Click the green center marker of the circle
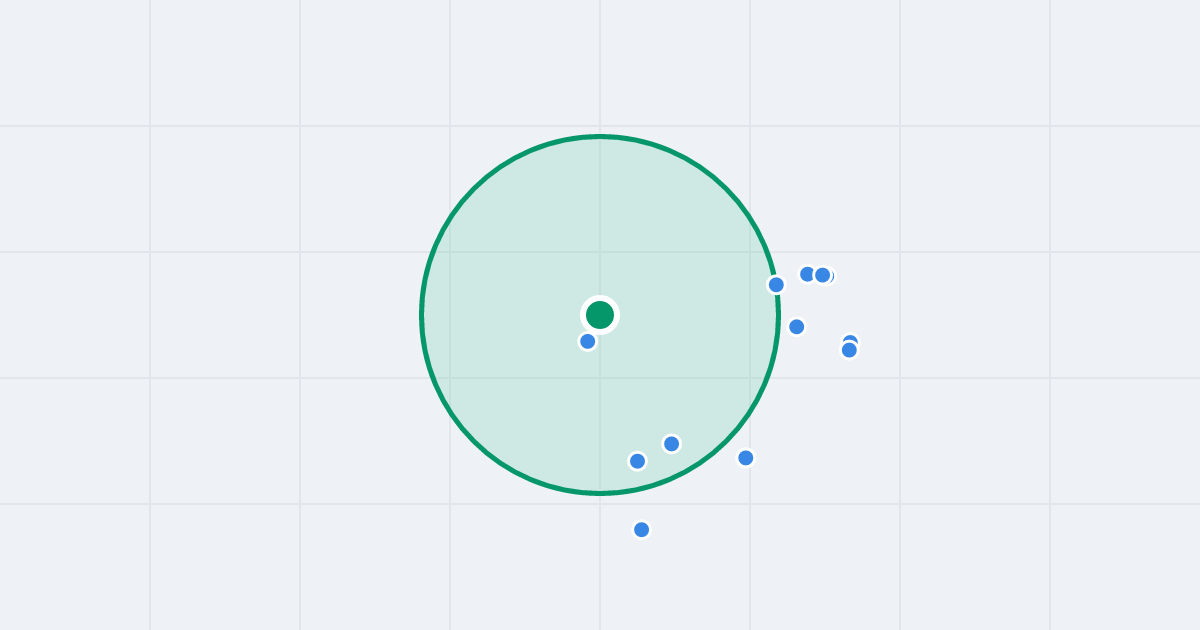1200x630 pixels. point(600,315)
